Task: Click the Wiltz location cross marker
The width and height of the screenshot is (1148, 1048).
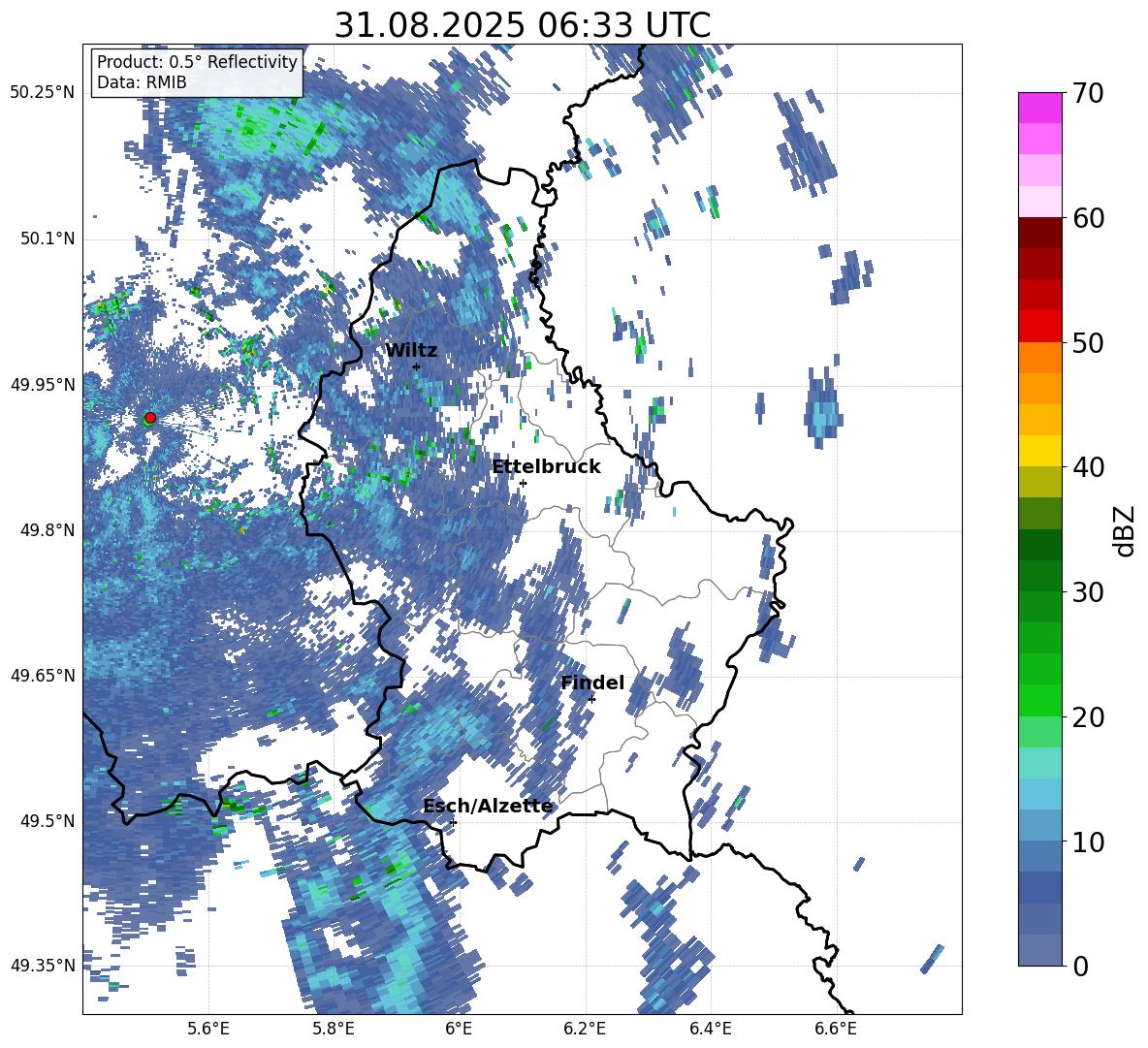Action: (417, 366)
